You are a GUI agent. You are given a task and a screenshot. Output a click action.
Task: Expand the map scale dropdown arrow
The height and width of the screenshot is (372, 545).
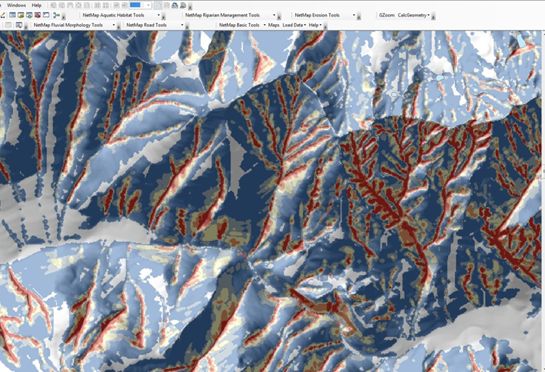148,5
